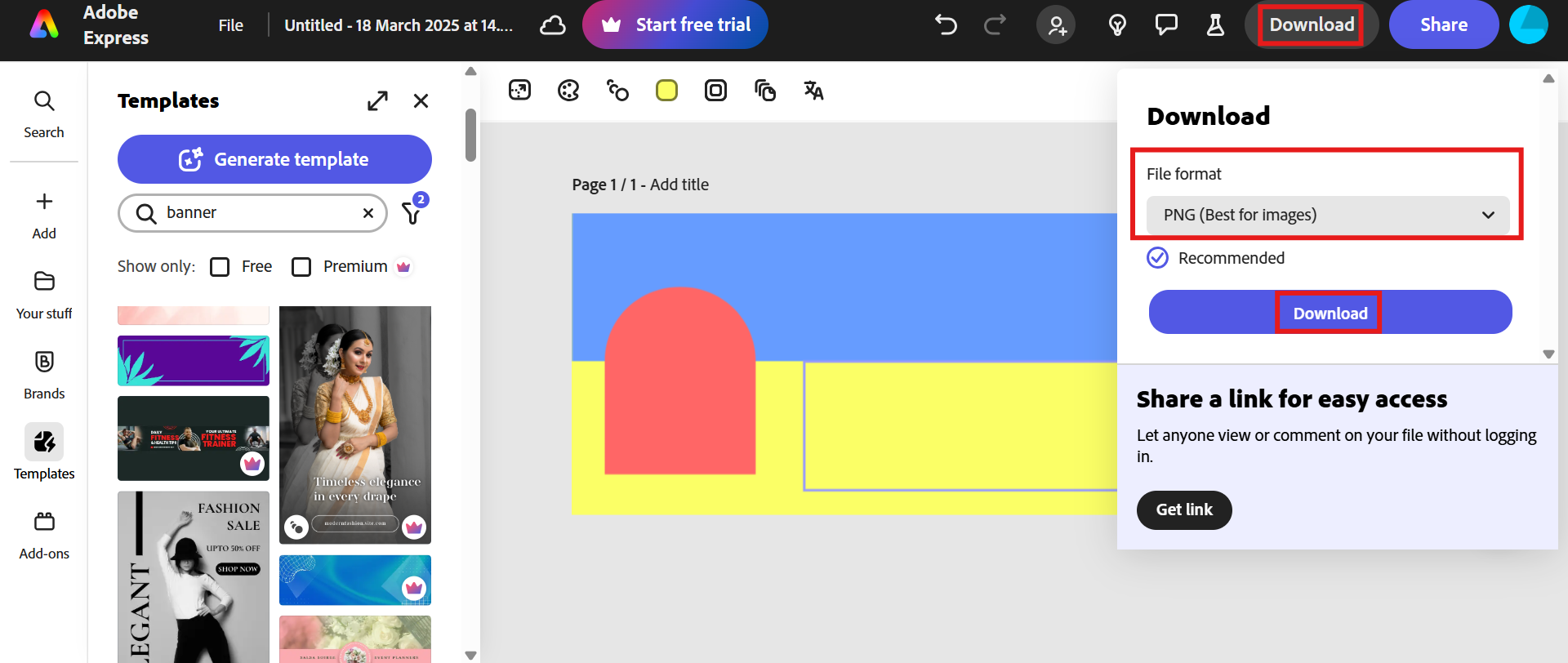Click the Templates panel scroll-up arrow
Image resolution: width=1568 pixels, height=663 pixels.
pyautogui.click(x=470, y=71)
